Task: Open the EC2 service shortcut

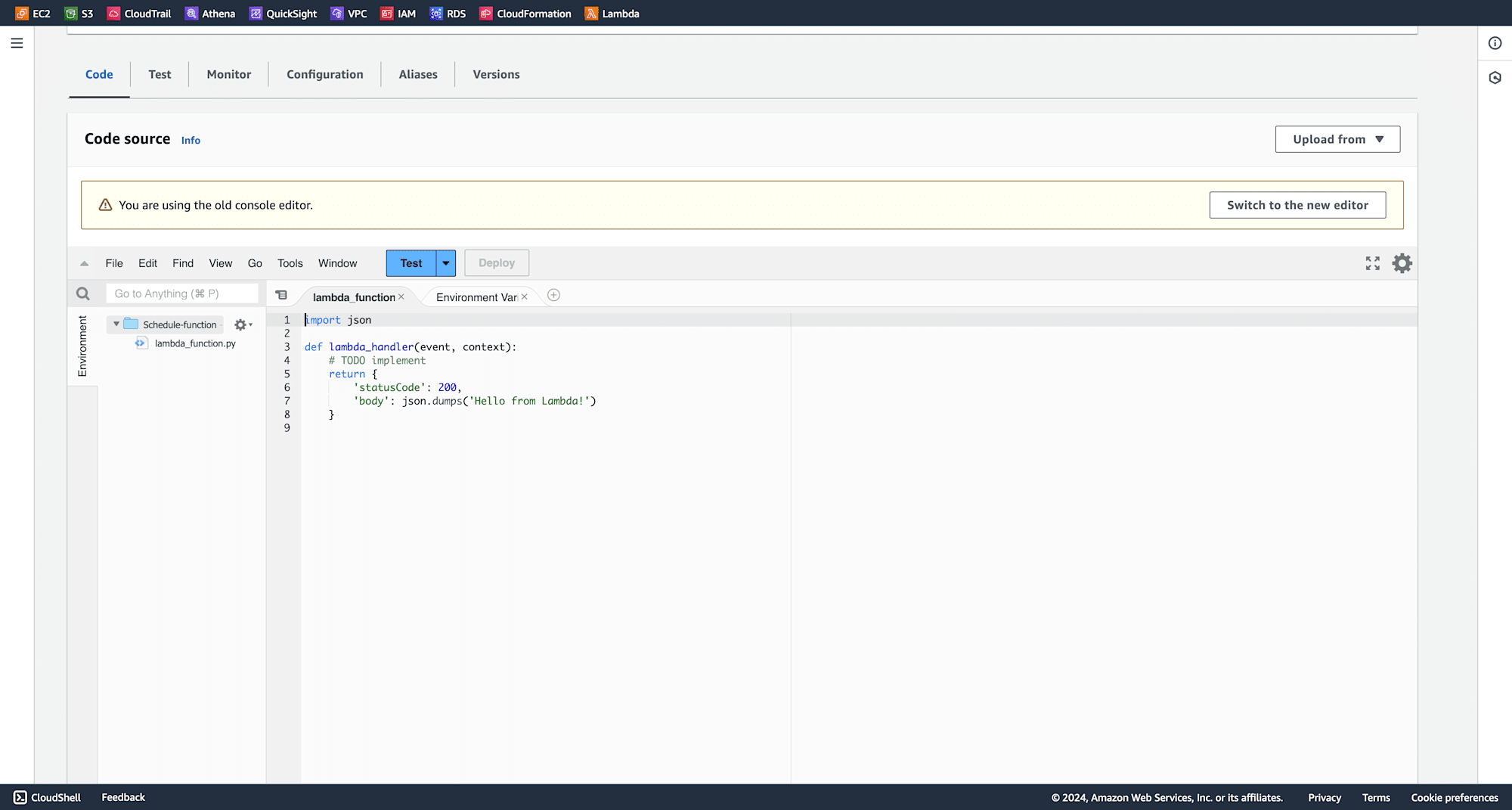Action: coord(33,14)
